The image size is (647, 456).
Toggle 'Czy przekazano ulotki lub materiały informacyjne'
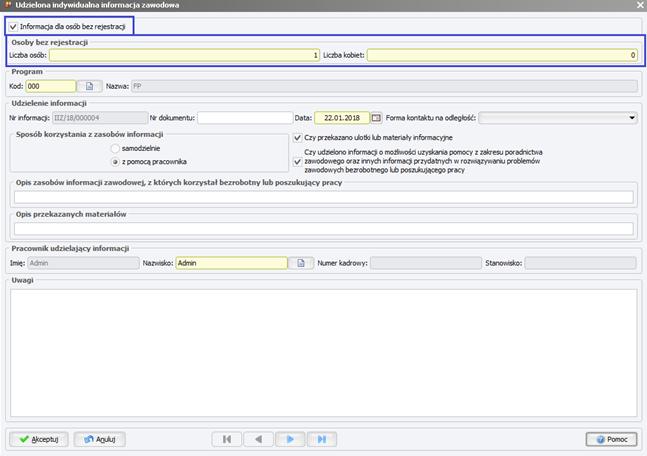[298, 137]
